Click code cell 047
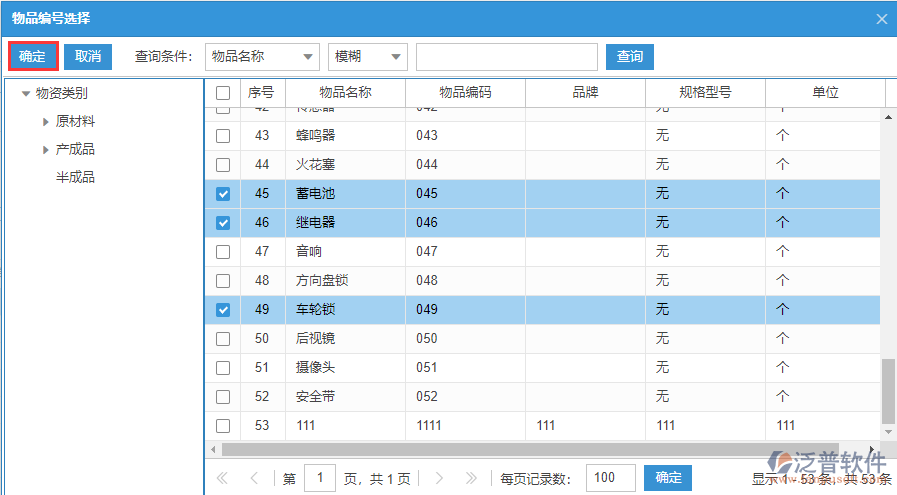The width and height of the screenshot is (897, 495). [465, 252]
